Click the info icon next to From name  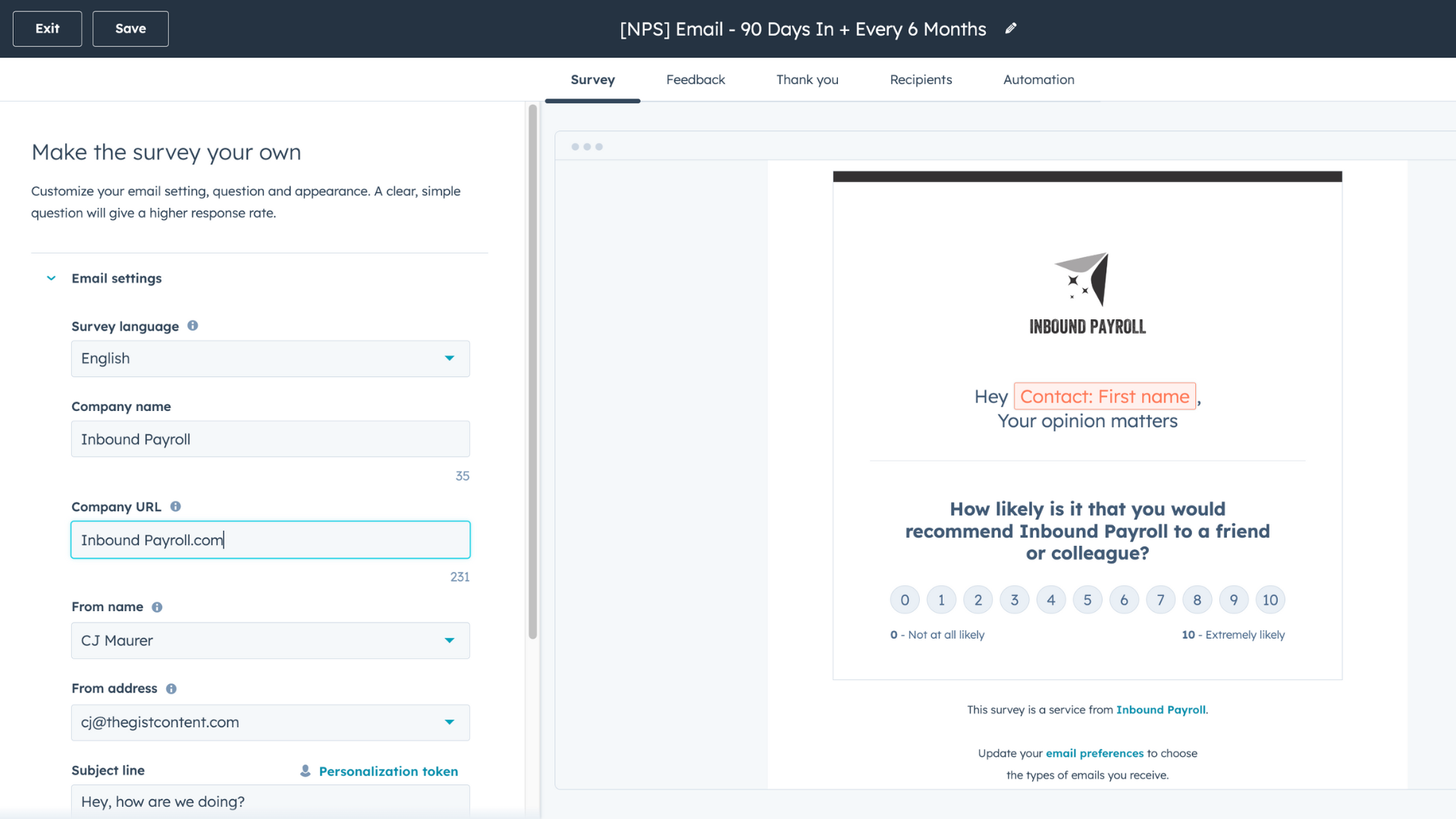pos(157,607)
